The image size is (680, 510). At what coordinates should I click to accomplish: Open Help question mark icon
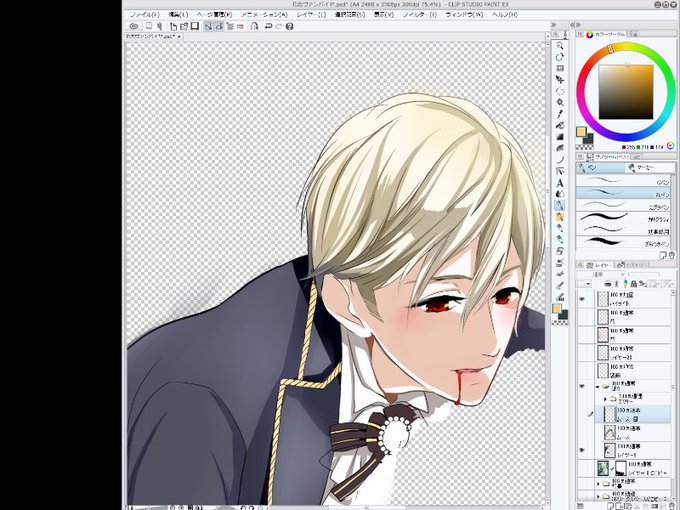pyautogui.click(x=290, y=26)
